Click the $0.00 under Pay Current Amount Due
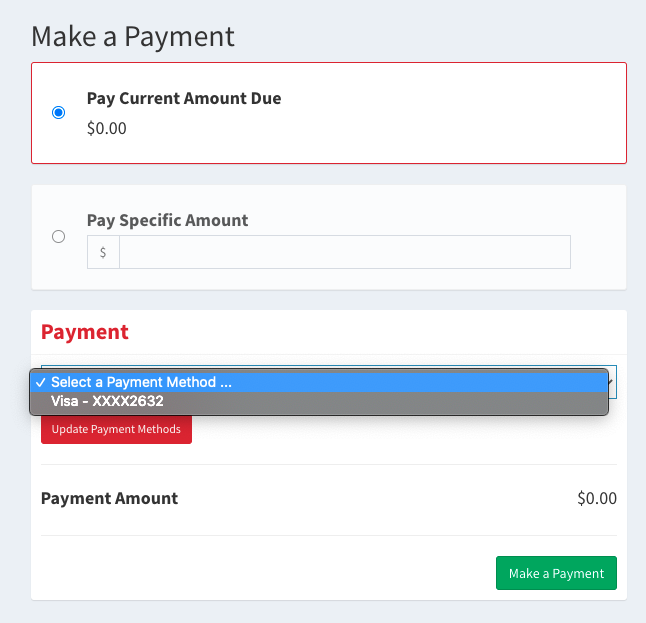Image resolution: width=646 pixels, height=623 pixels. point(107,128)
